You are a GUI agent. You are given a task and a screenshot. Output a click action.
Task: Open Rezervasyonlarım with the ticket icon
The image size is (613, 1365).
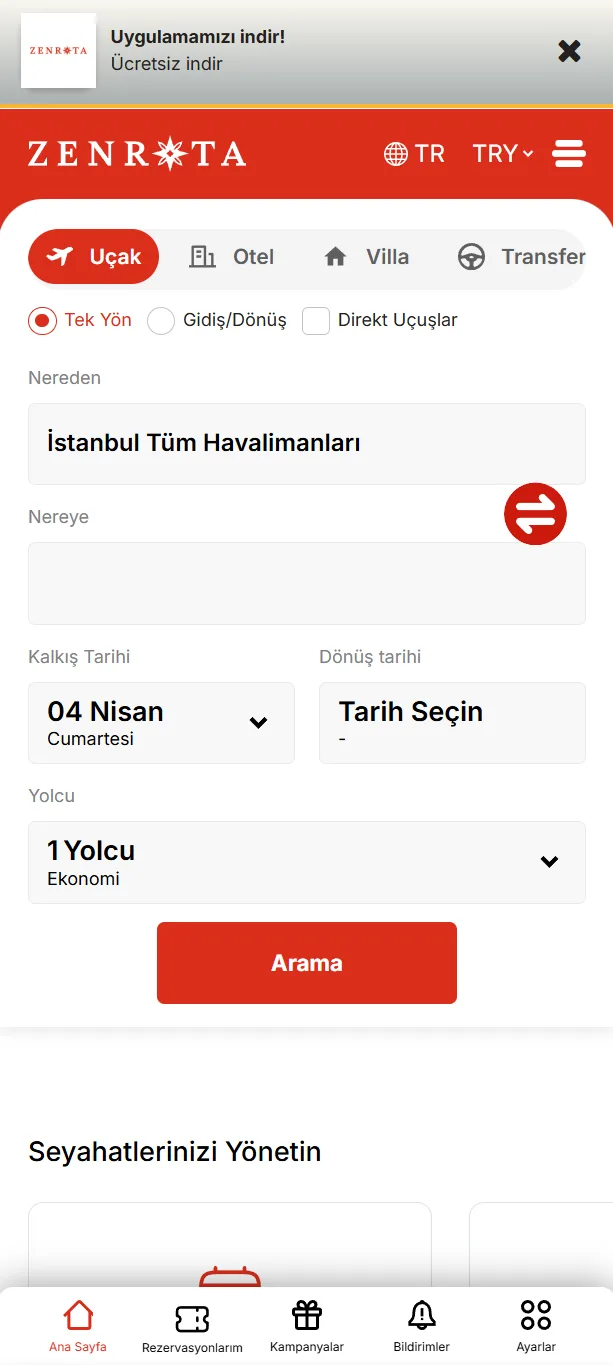click(x=192, y=1313)
